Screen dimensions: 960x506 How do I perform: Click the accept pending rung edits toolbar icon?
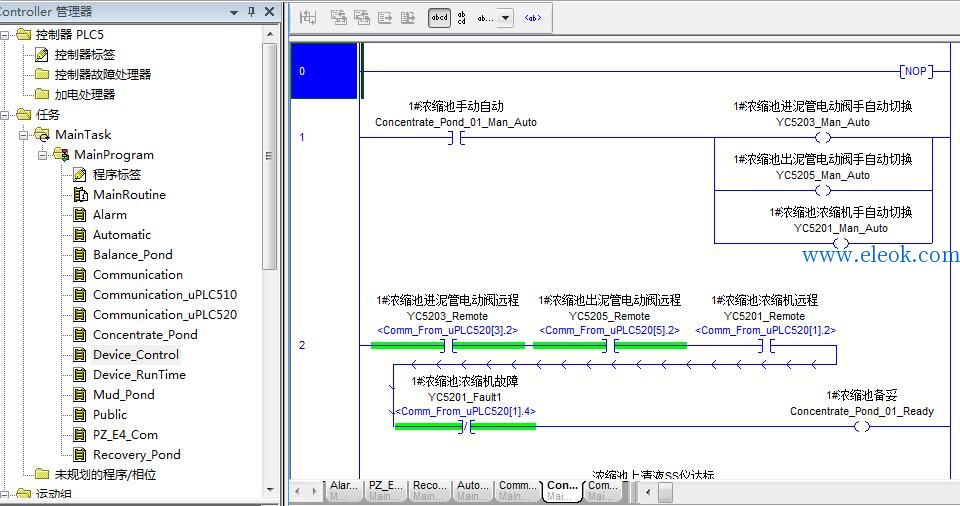click(339, 17)
